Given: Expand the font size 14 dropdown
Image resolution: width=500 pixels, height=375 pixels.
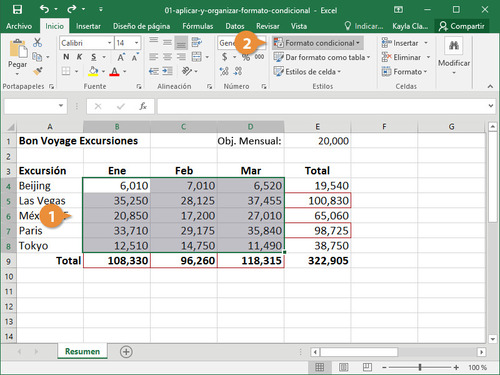Looking at the screenshot, I should coord(136,43).
